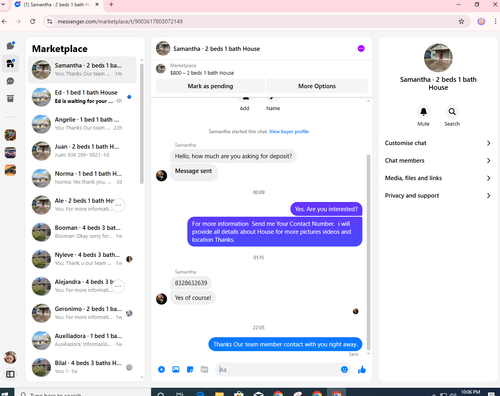Click the blue plus open more actions icon
The height and width of the screenshot is (396, 500).
161,369
